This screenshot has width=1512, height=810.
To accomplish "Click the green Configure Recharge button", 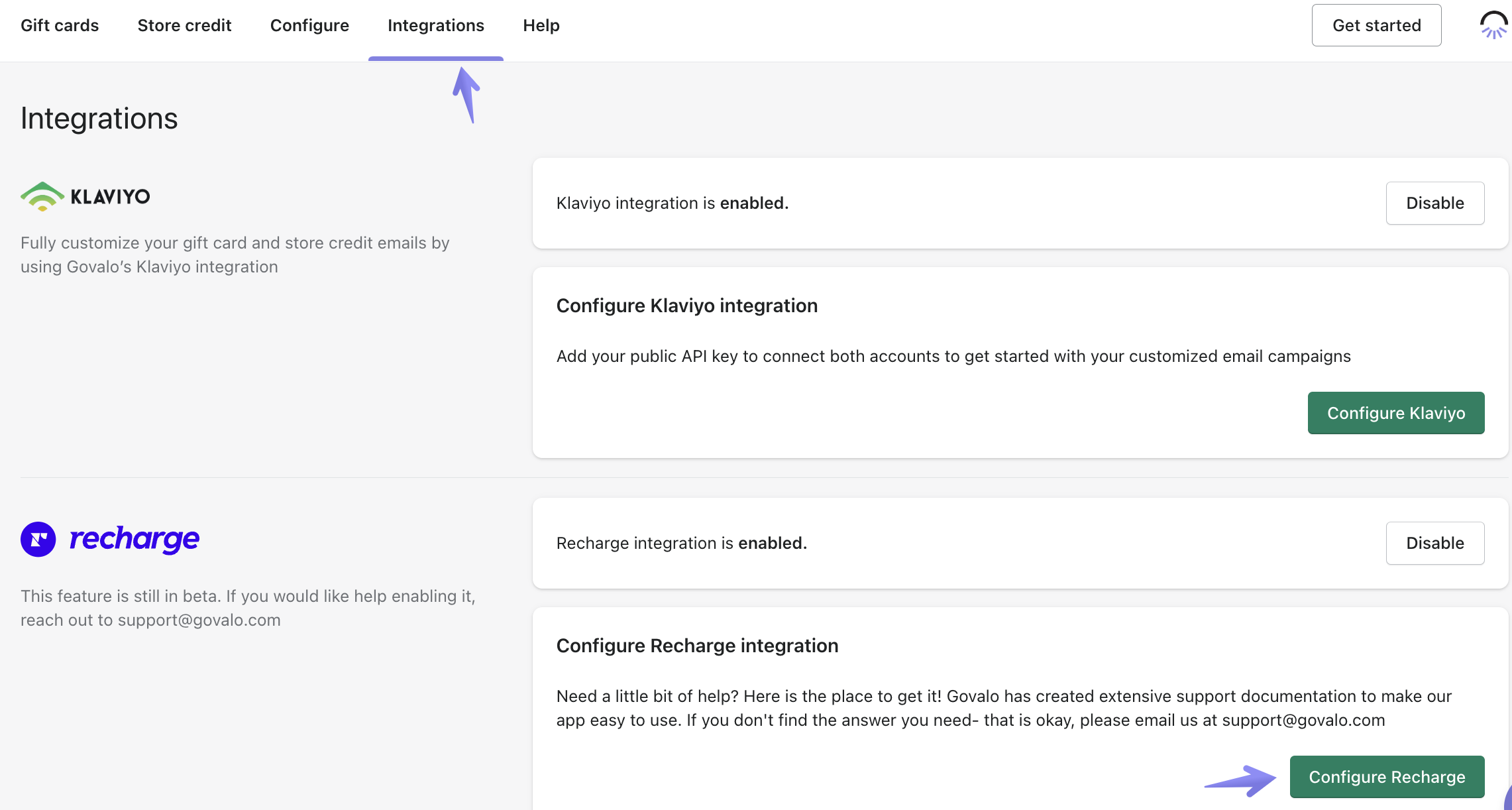I will [x=1386, y=777].
